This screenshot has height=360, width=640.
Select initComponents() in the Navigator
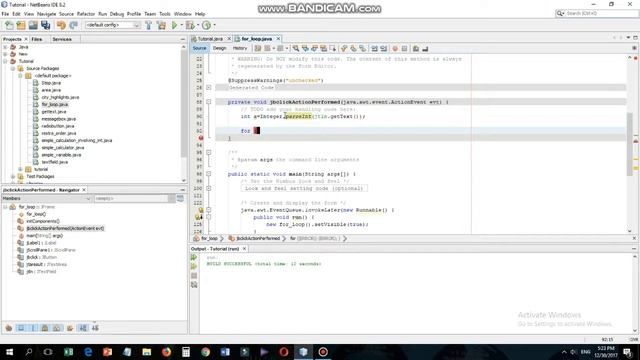point(43,221)
